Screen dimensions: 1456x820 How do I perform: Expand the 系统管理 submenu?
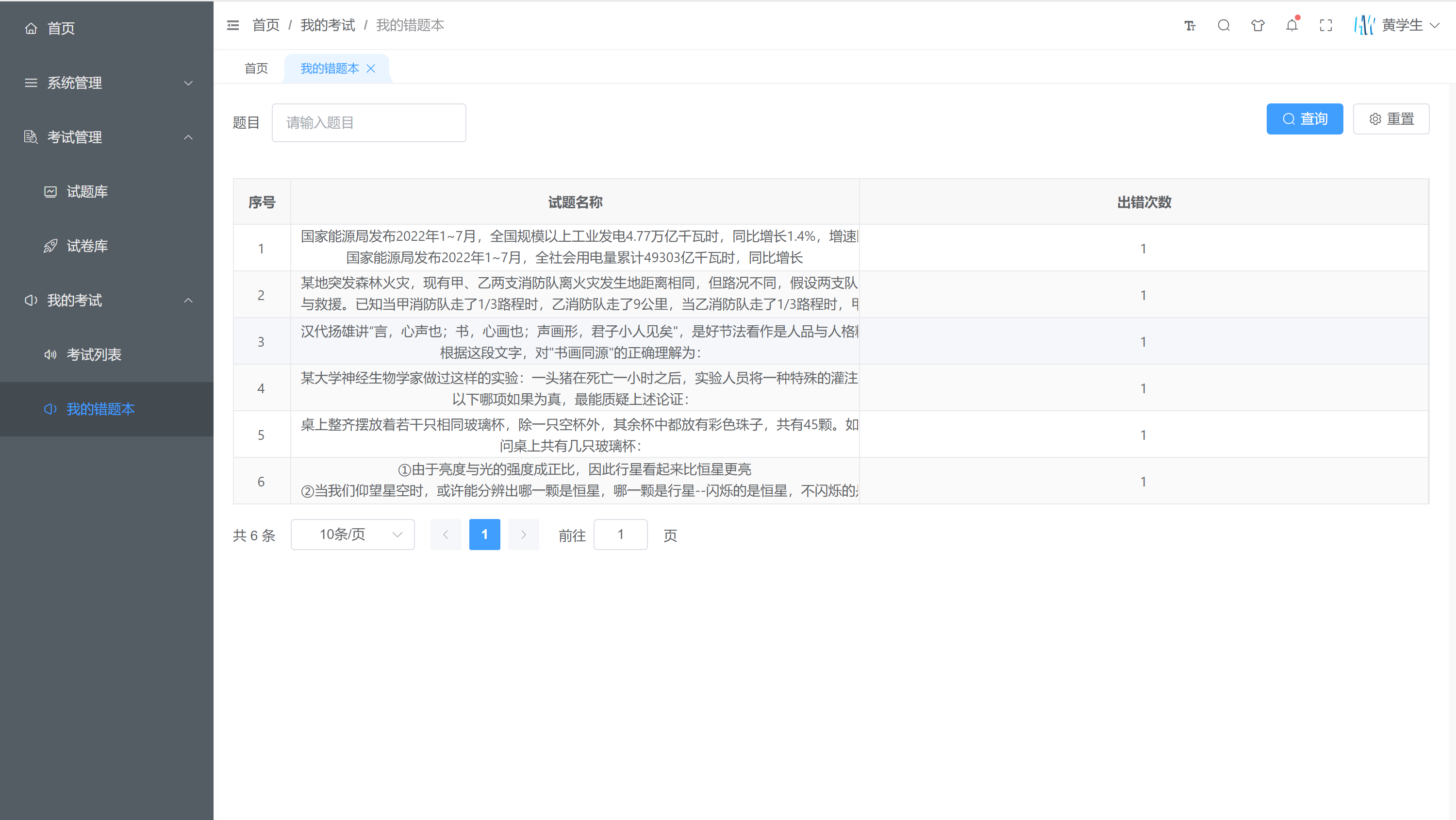(x=188, y=83)
